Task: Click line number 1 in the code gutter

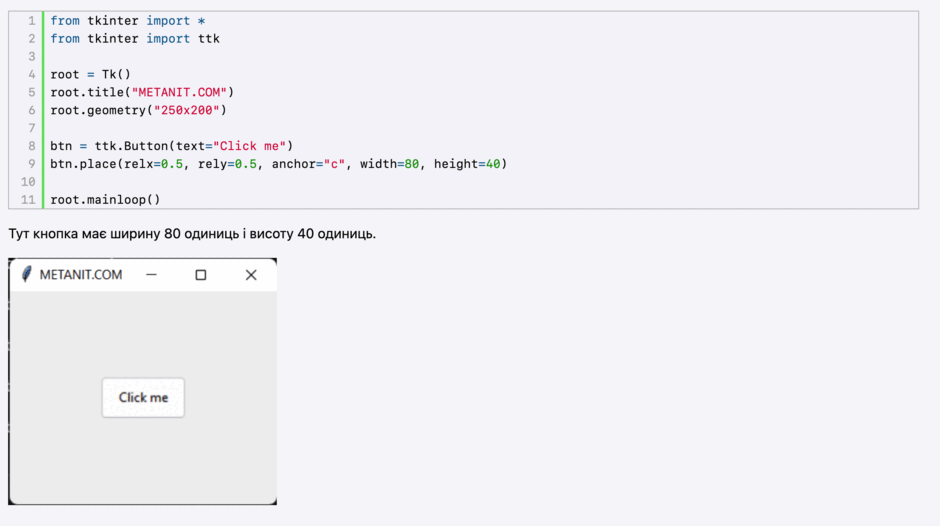Action: [x=32, y=21]
